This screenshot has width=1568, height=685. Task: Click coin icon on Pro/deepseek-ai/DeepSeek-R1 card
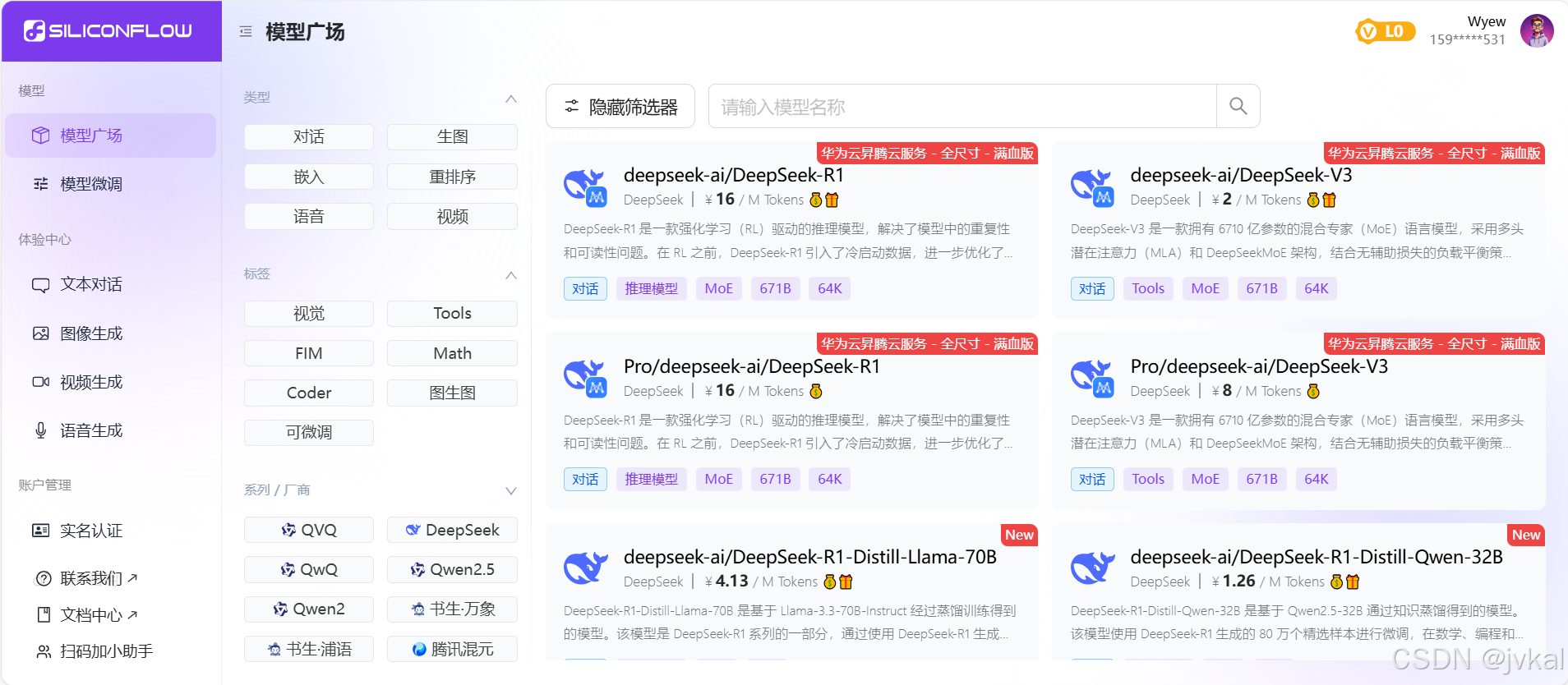pyautogui.click(x=816, y=391)
